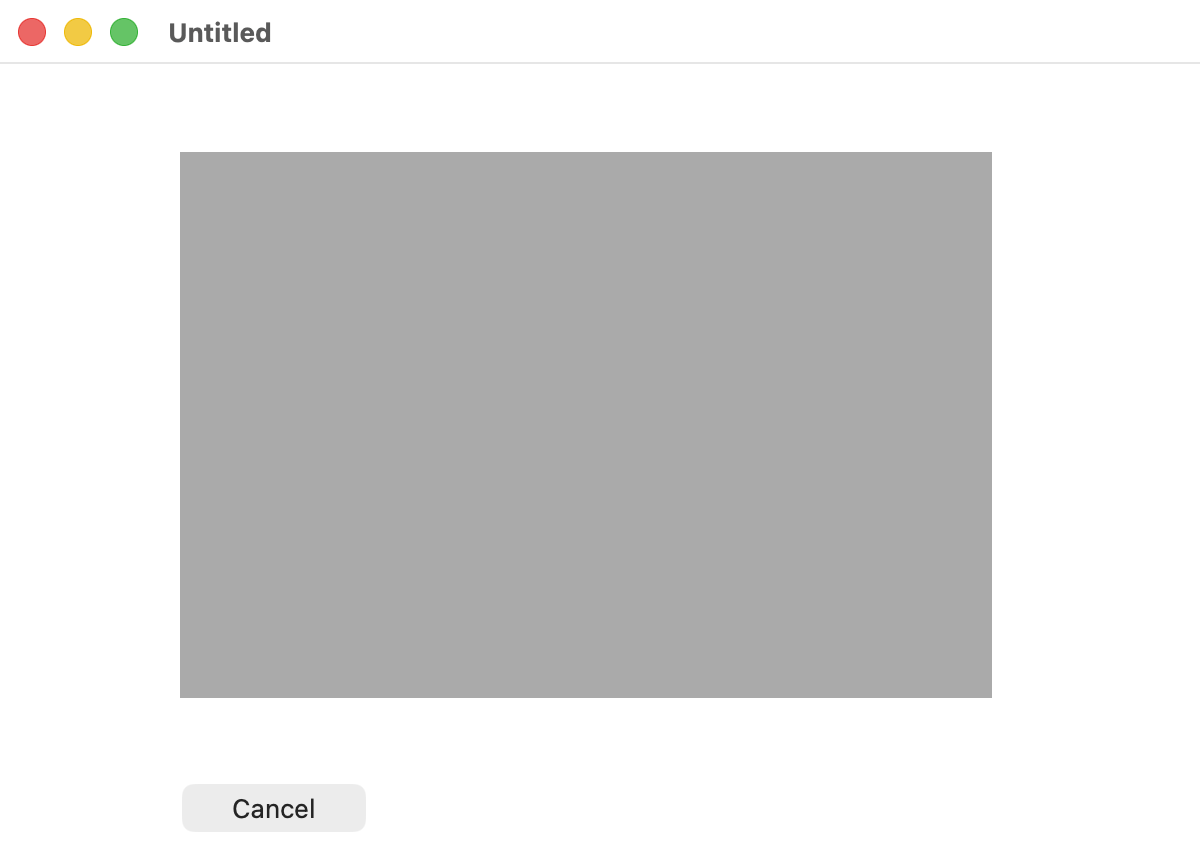Minimize the window using the yellow button
The height and width of the screenshot is (864, 1200).
[78, 32]
